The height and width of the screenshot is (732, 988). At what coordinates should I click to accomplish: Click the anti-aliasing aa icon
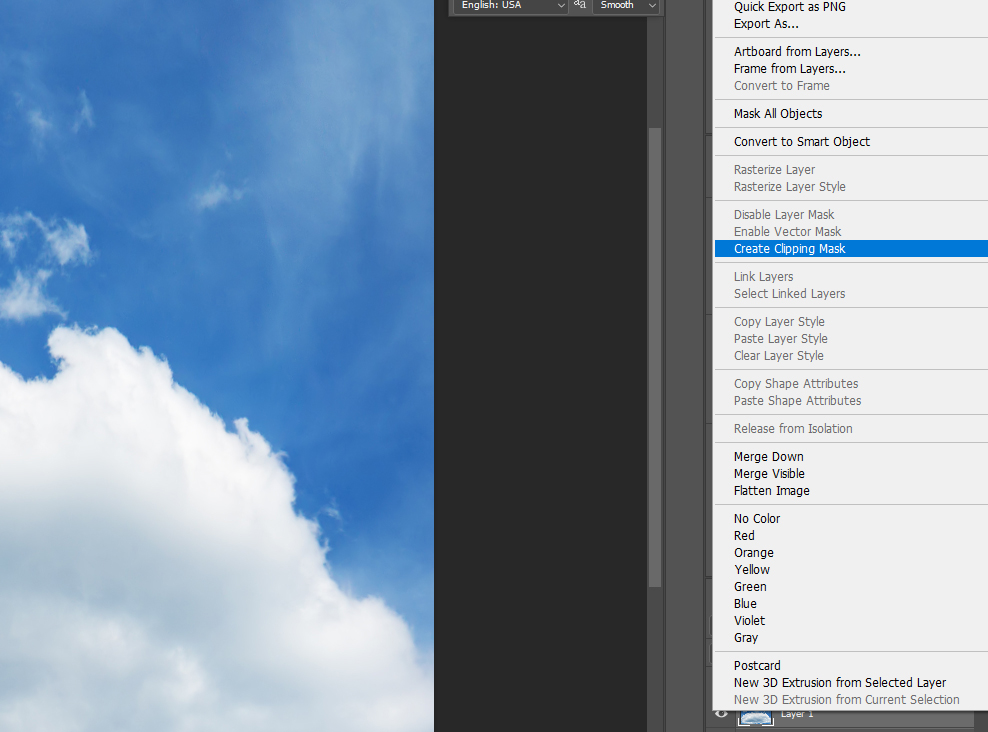pos(580,4)
